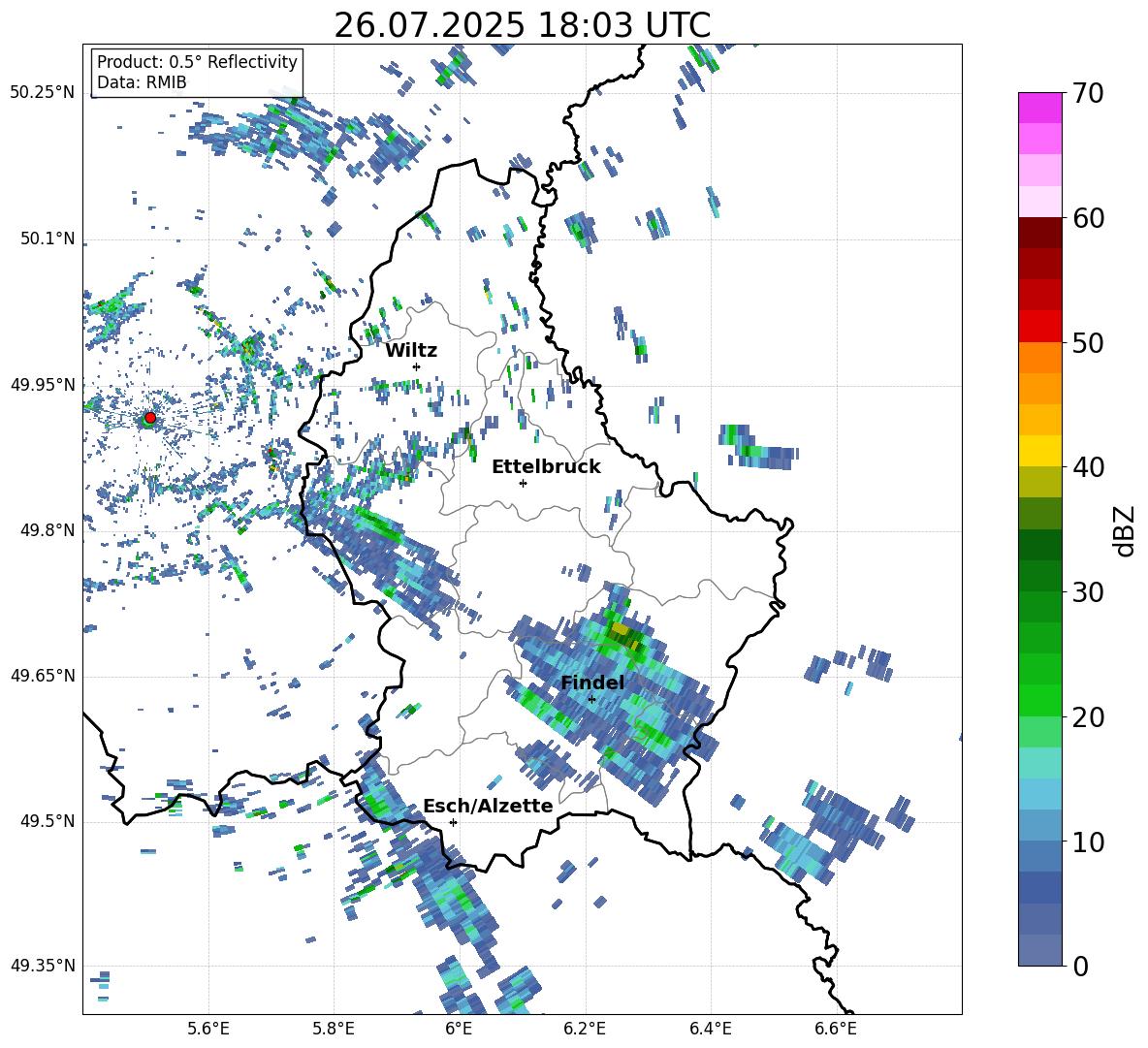Click the 50.25°N latitude label
Screen dimensions: 1148x1048
coord(43,93)
